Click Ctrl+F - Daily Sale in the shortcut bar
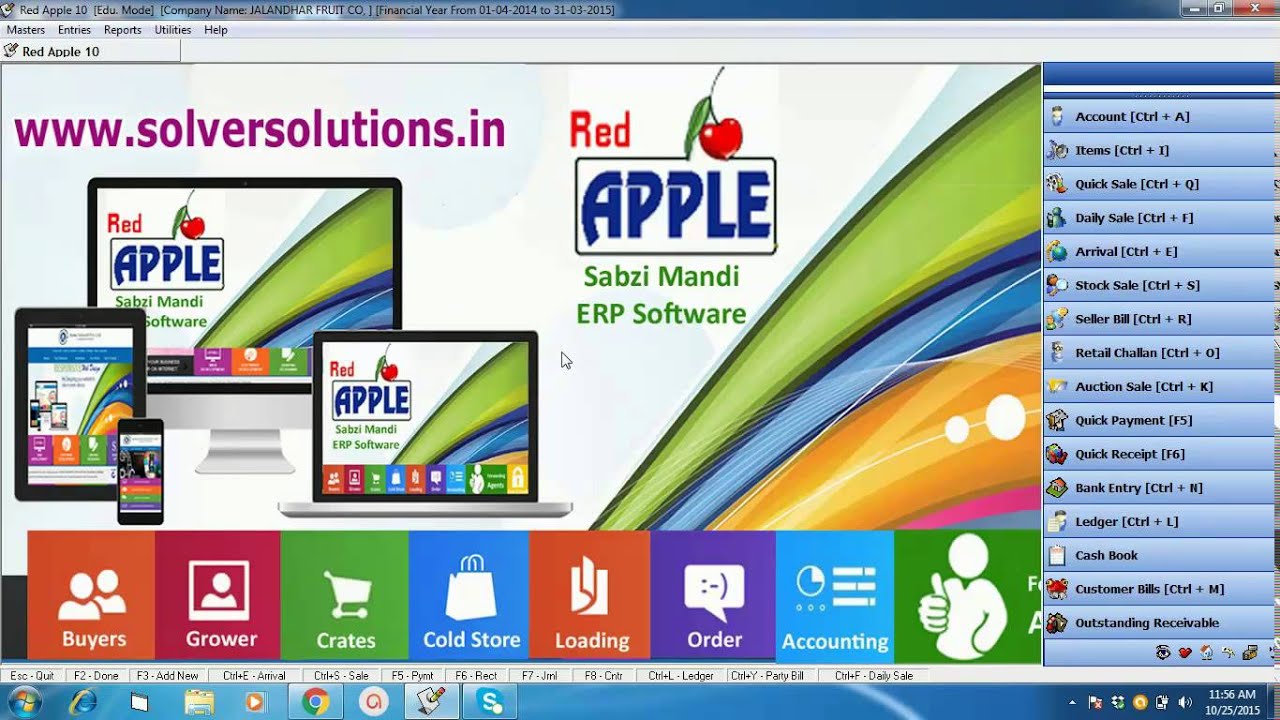 tap(873, 676)
